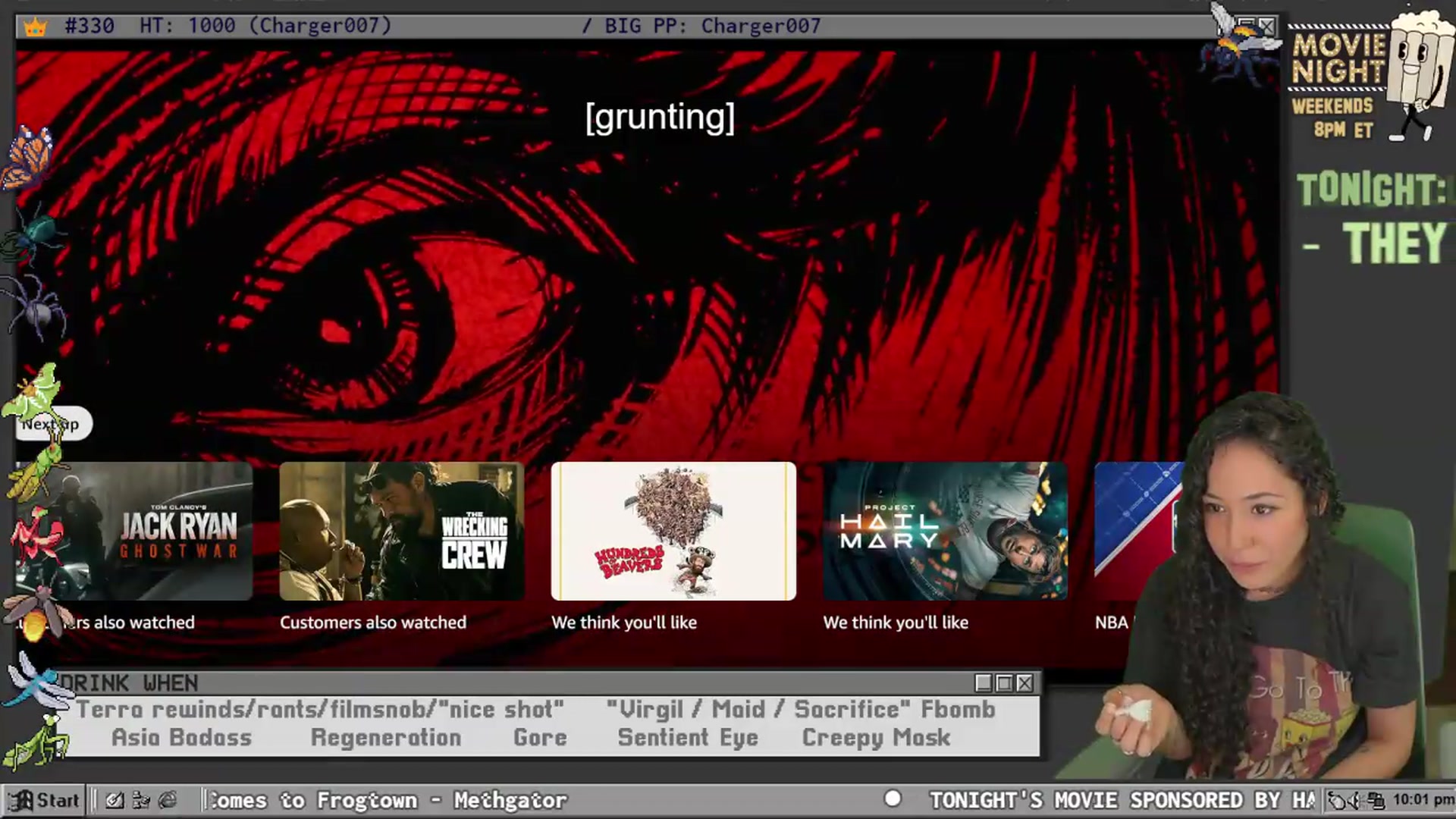Close the main video window
This screenshot has width=1456, height=819.
pos(1267,27)
